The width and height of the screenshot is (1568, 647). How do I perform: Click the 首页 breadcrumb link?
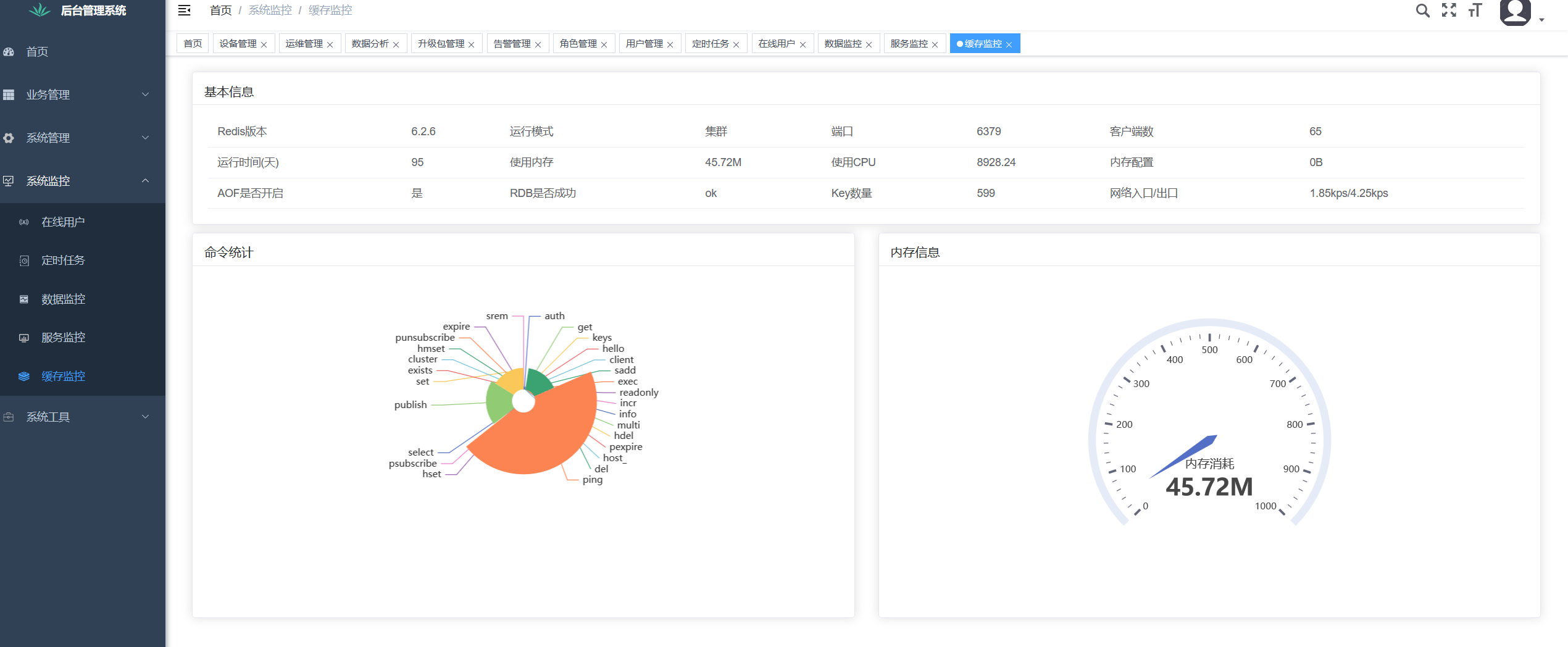(220, 10)
